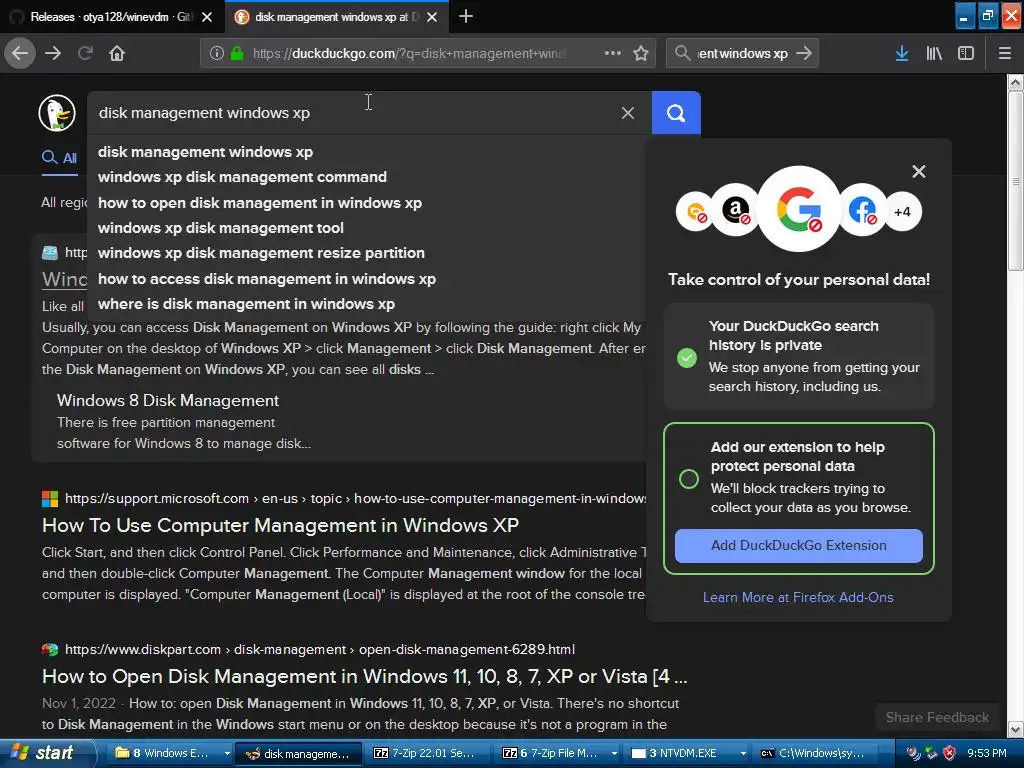Expand the 7-Zip File Manager group arrow
The height and width of the screenshot is (768, 1024).
tap(614, 753)
